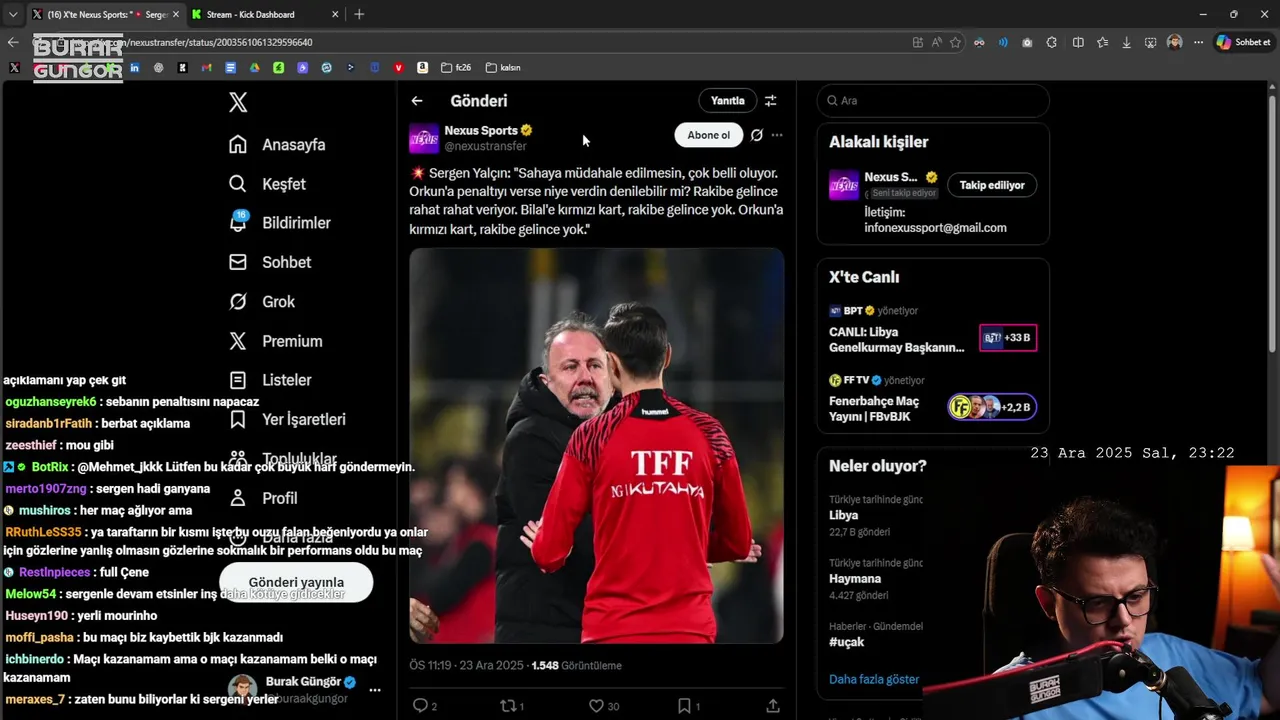This screenshot has height=720, width=1280.
Task: Click the reply comment icon under the post
Action: tap(420, 706)
